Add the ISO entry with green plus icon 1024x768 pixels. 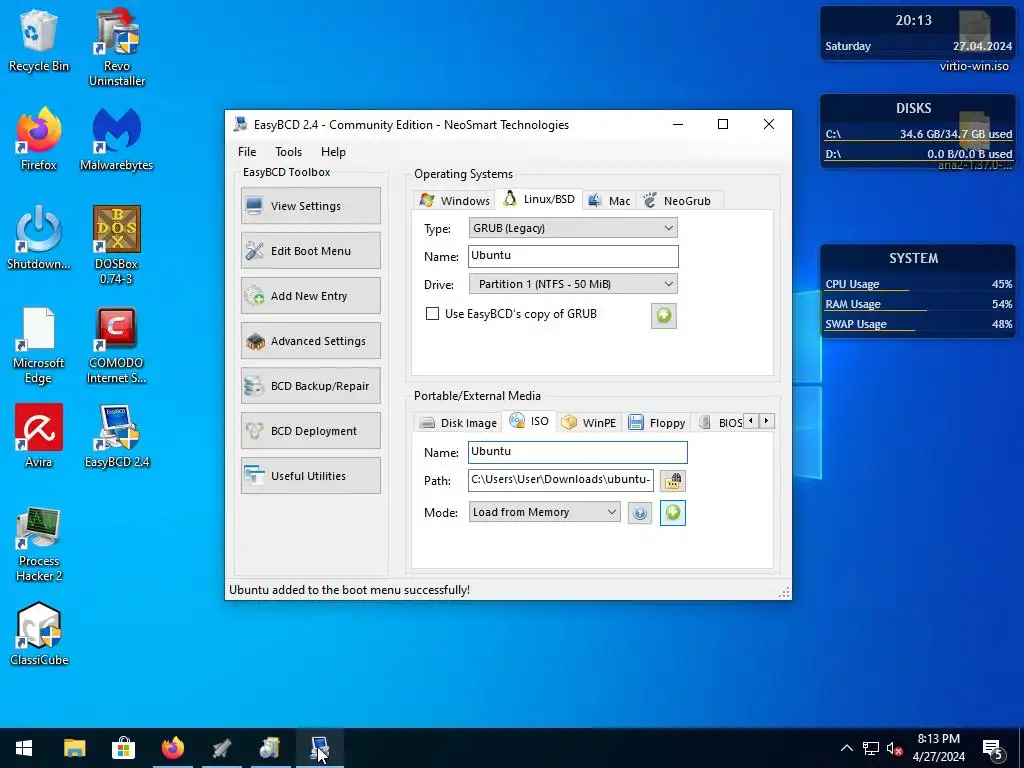click(x=673, y=513)
